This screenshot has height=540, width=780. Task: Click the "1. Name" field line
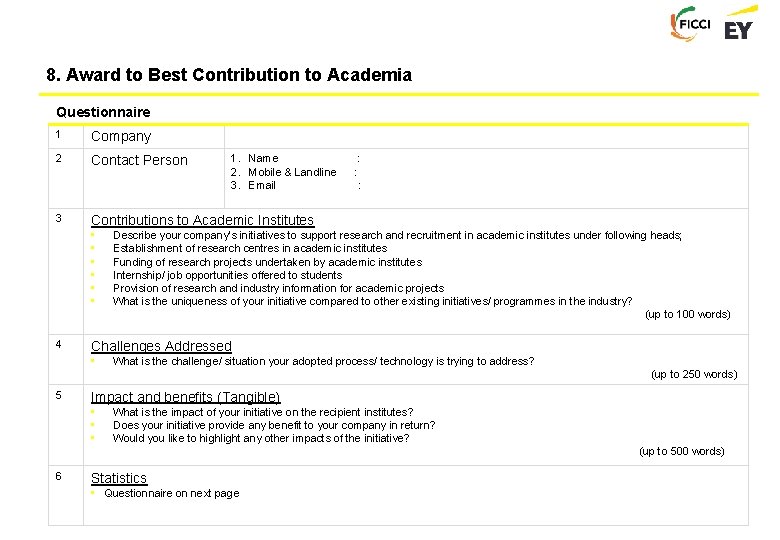pyautogui.click(x=295, y=158)
